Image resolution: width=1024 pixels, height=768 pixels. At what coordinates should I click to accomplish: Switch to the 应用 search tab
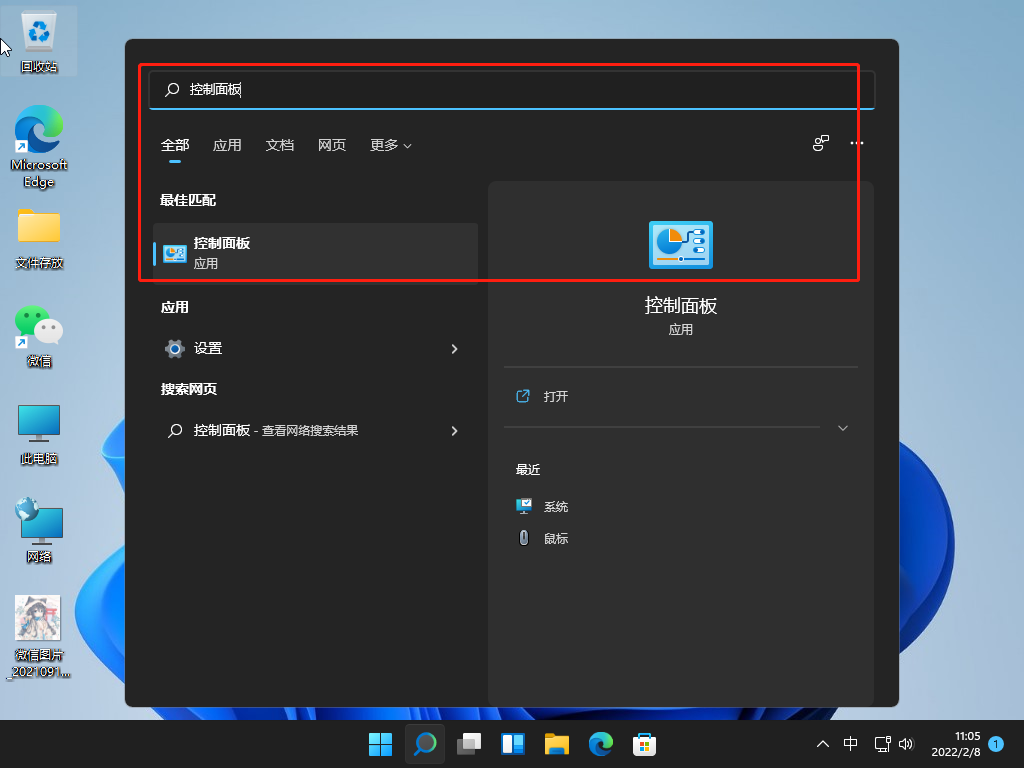pyautogui.click(x=227, y=144)
